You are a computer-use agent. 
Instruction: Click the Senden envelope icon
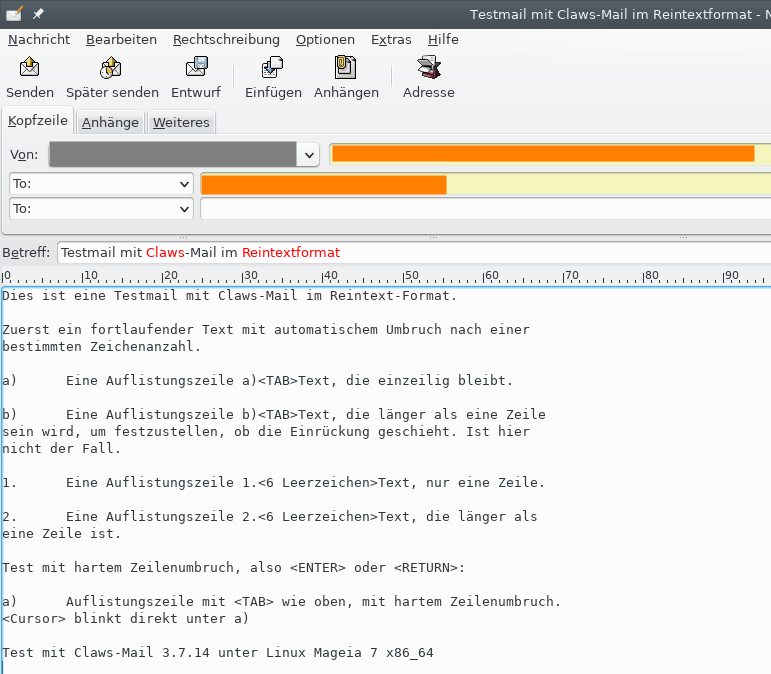point(30,67)
